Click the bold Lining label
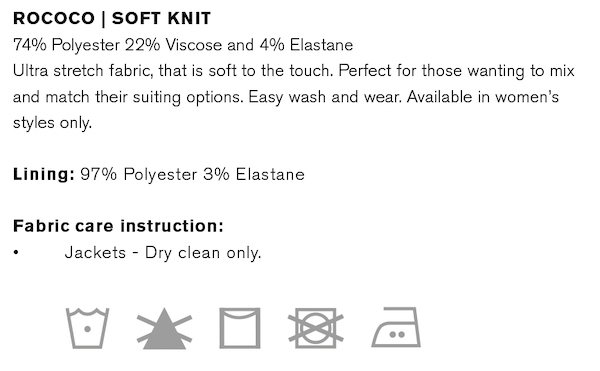Image resolution: width=600 pixels, height=371 pixels. click(x=44, y=174)
